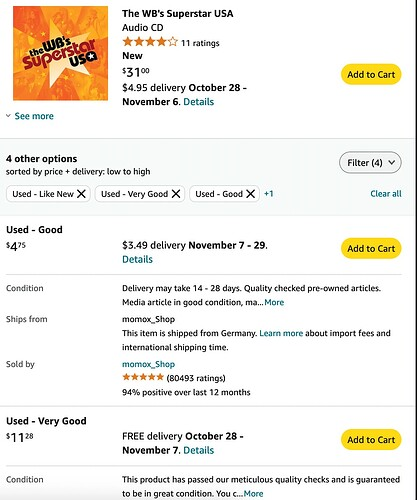Remove the Used - Like New filter
417x500 pixels.
pyautogui.click(x=81, y=194)
